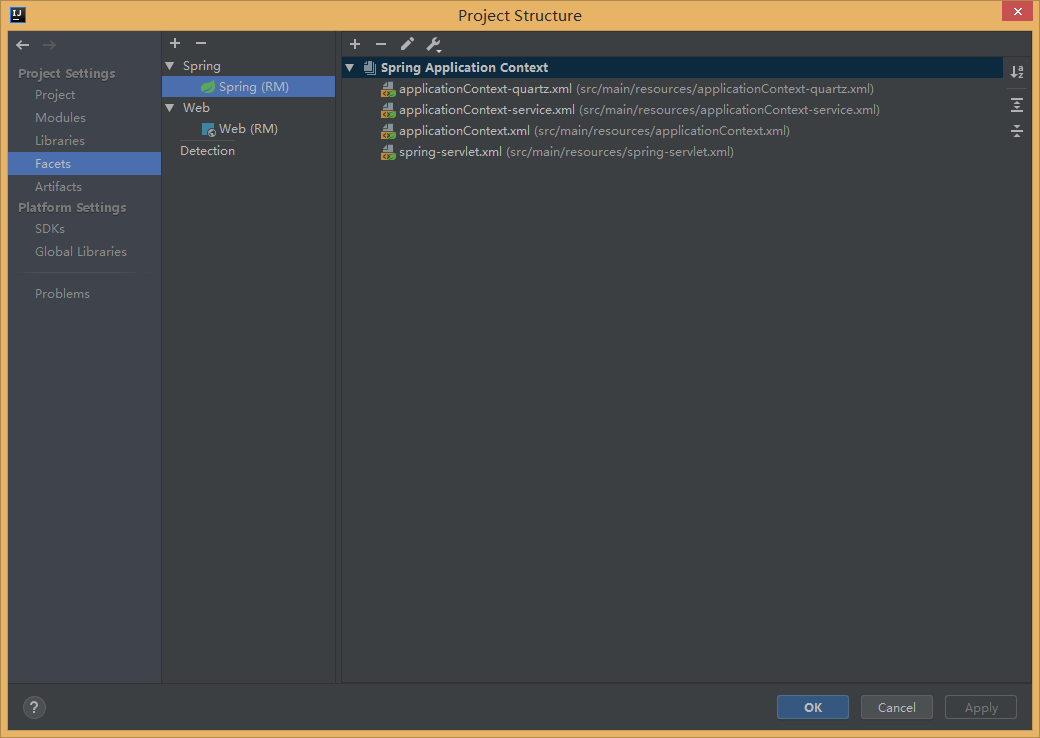Open the Problems page
Screen dimensions: 1040x738
pos(62,293)
